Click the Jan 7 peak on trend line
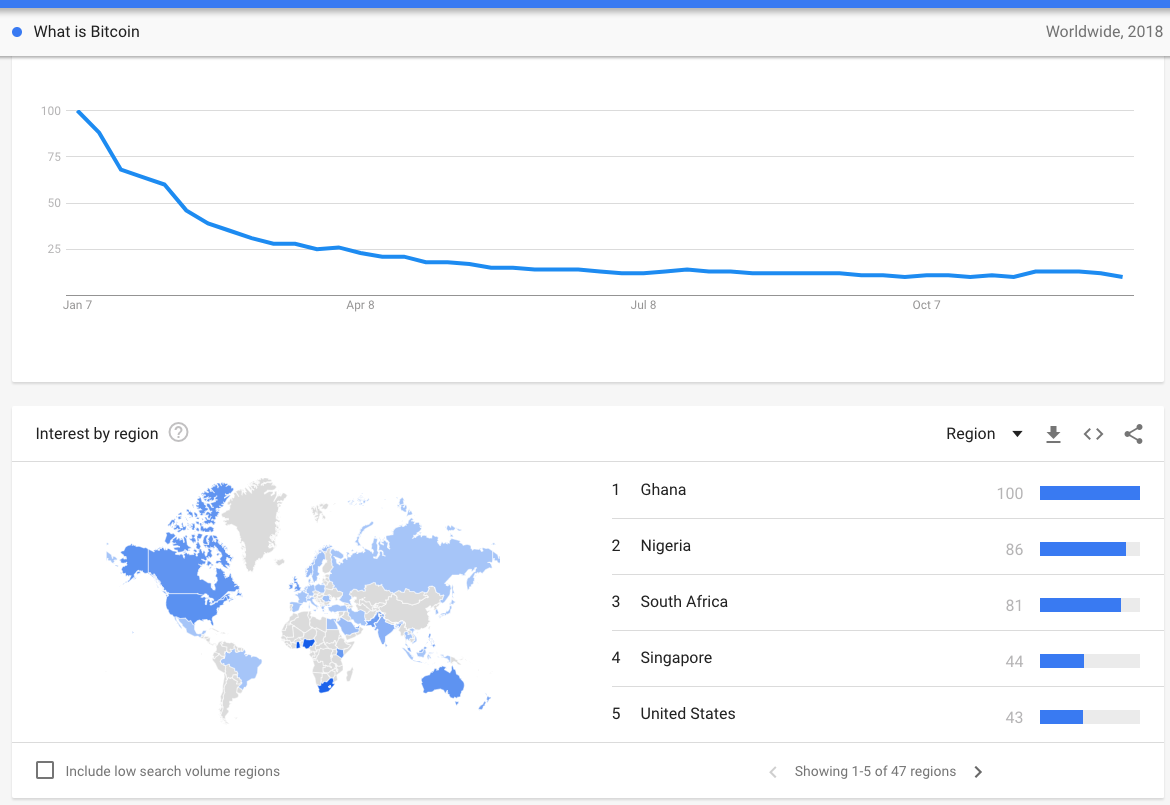 [x=78, y=111]
